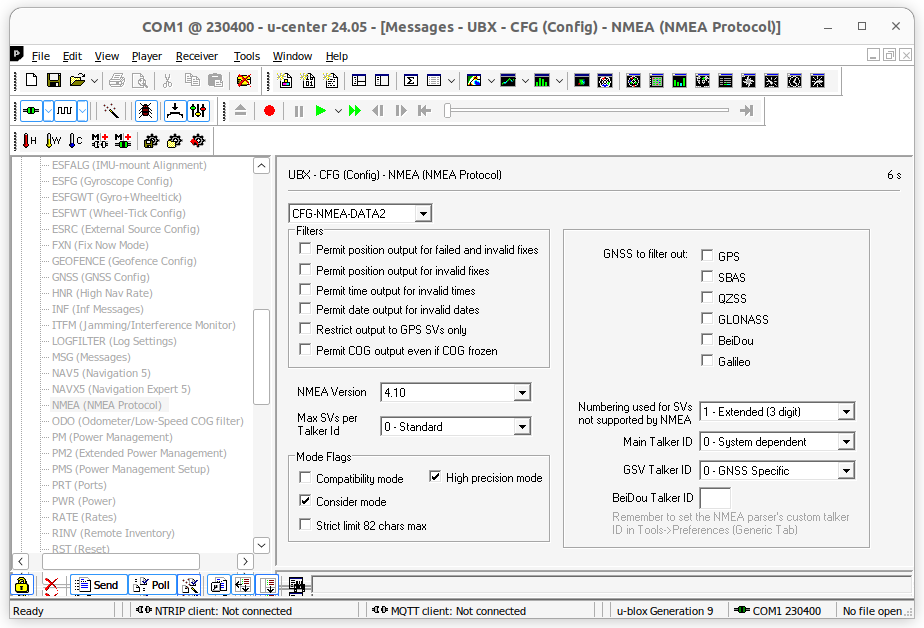The width and height of the screenshot is (924, 628).
Task: Select MSG (Messages) tree item
Action: (x=91, y=357)
